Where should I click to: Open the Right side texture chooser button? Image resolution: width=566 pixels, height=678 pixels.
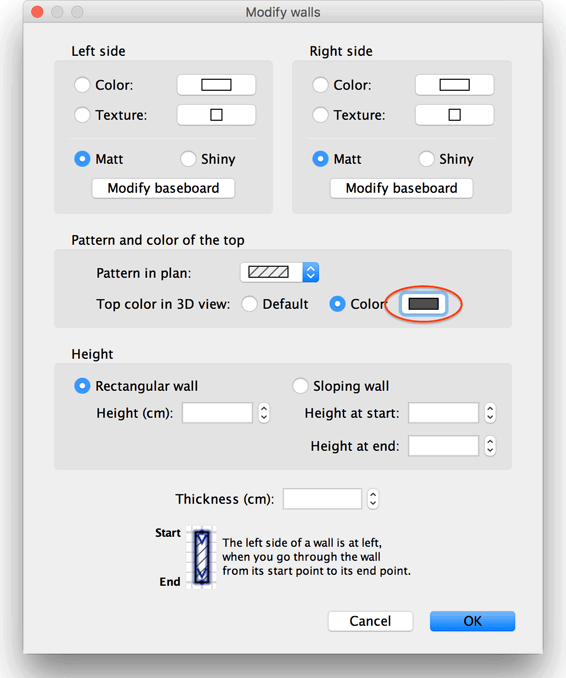(454, 115)
